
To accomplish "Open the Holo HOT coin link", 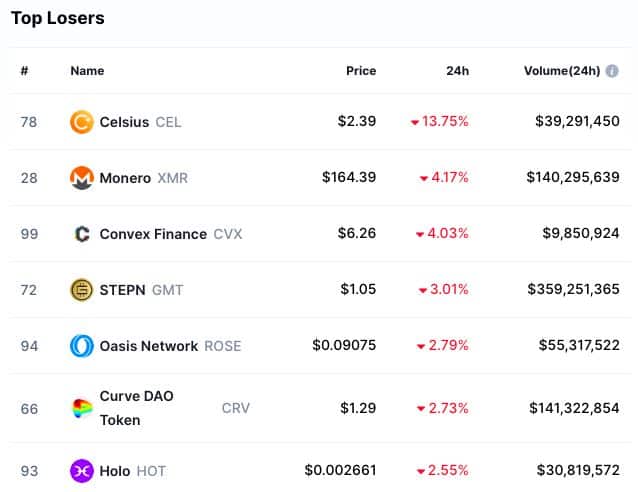I will (x=132, y=471).
